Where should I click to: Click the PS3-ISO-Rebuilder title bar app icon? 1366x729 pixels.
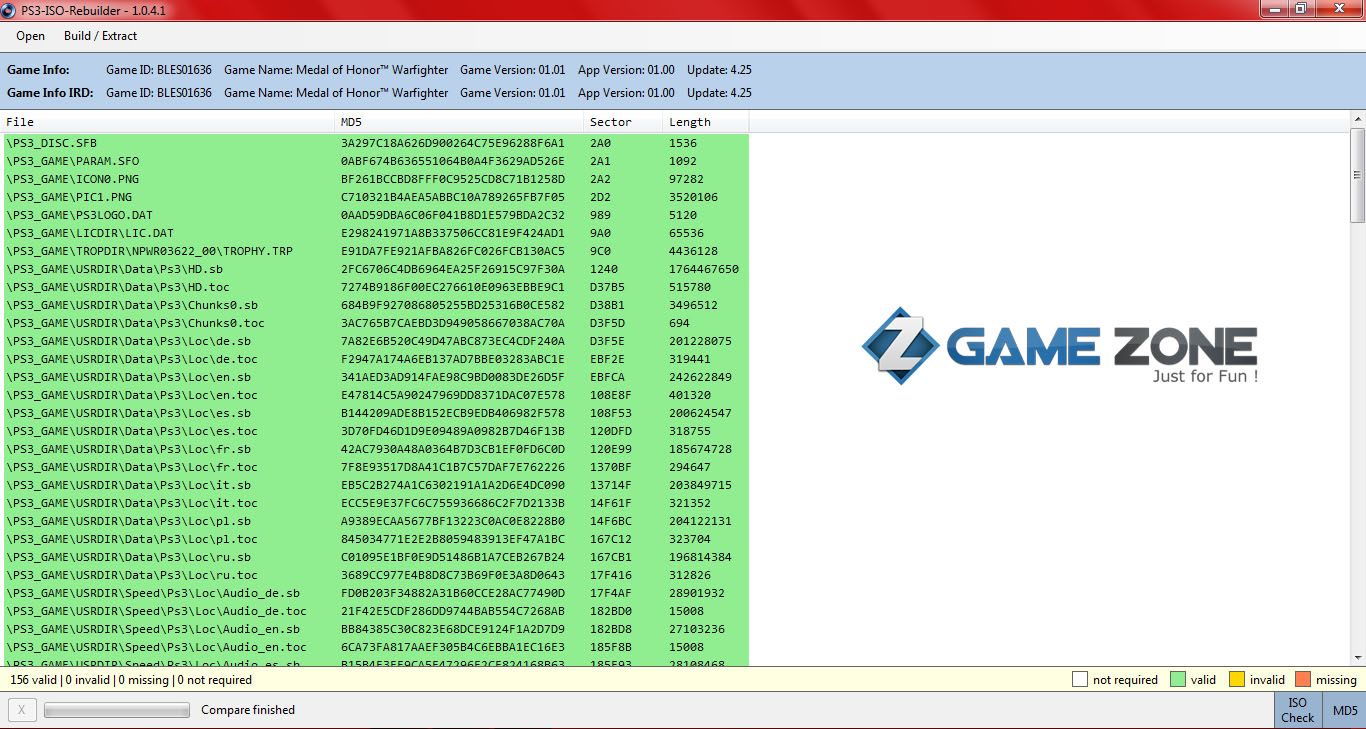pyautogui.click(x=10, y=9)
